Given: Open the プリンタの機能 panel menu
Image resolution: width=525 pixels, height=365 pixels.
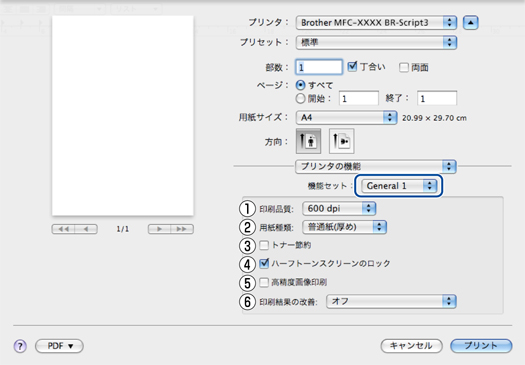Looking at the screenshot, I should 375,166.
